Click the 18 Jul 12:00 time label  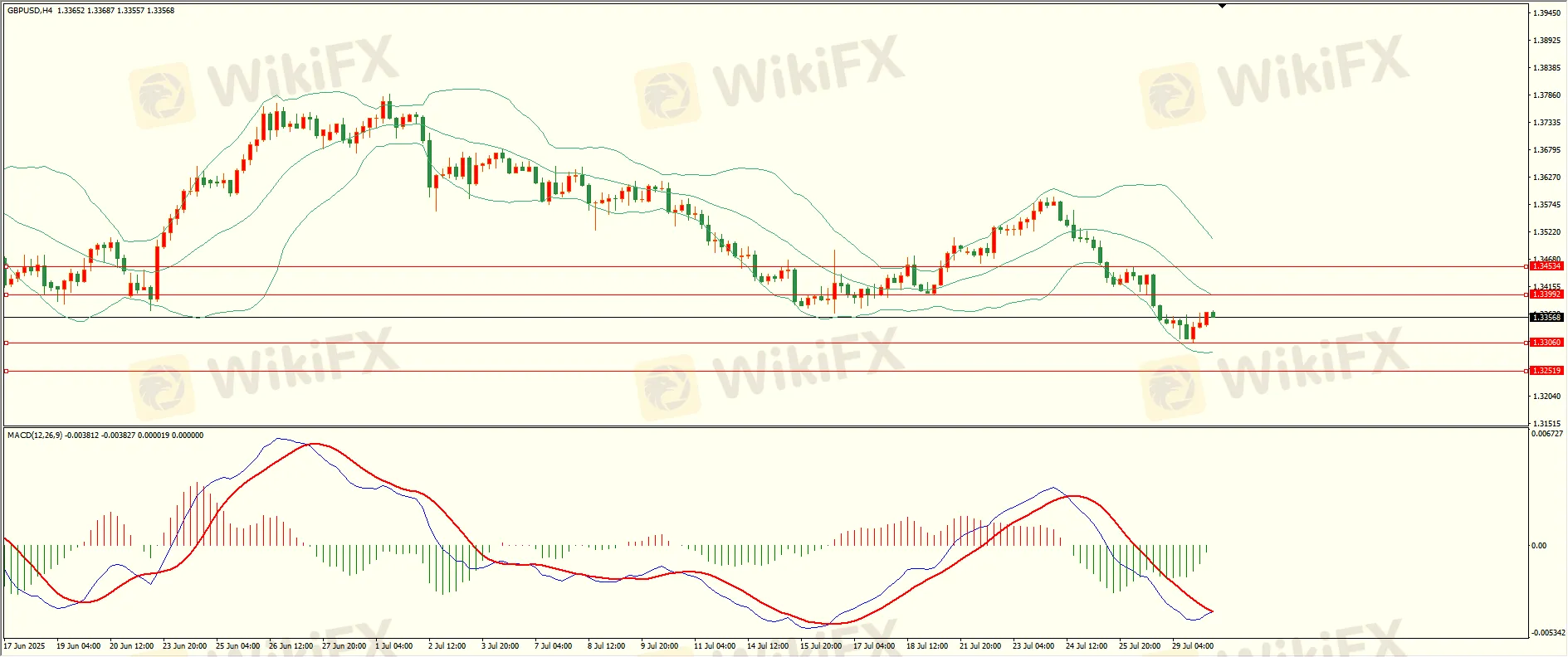(x=926, y=646)
